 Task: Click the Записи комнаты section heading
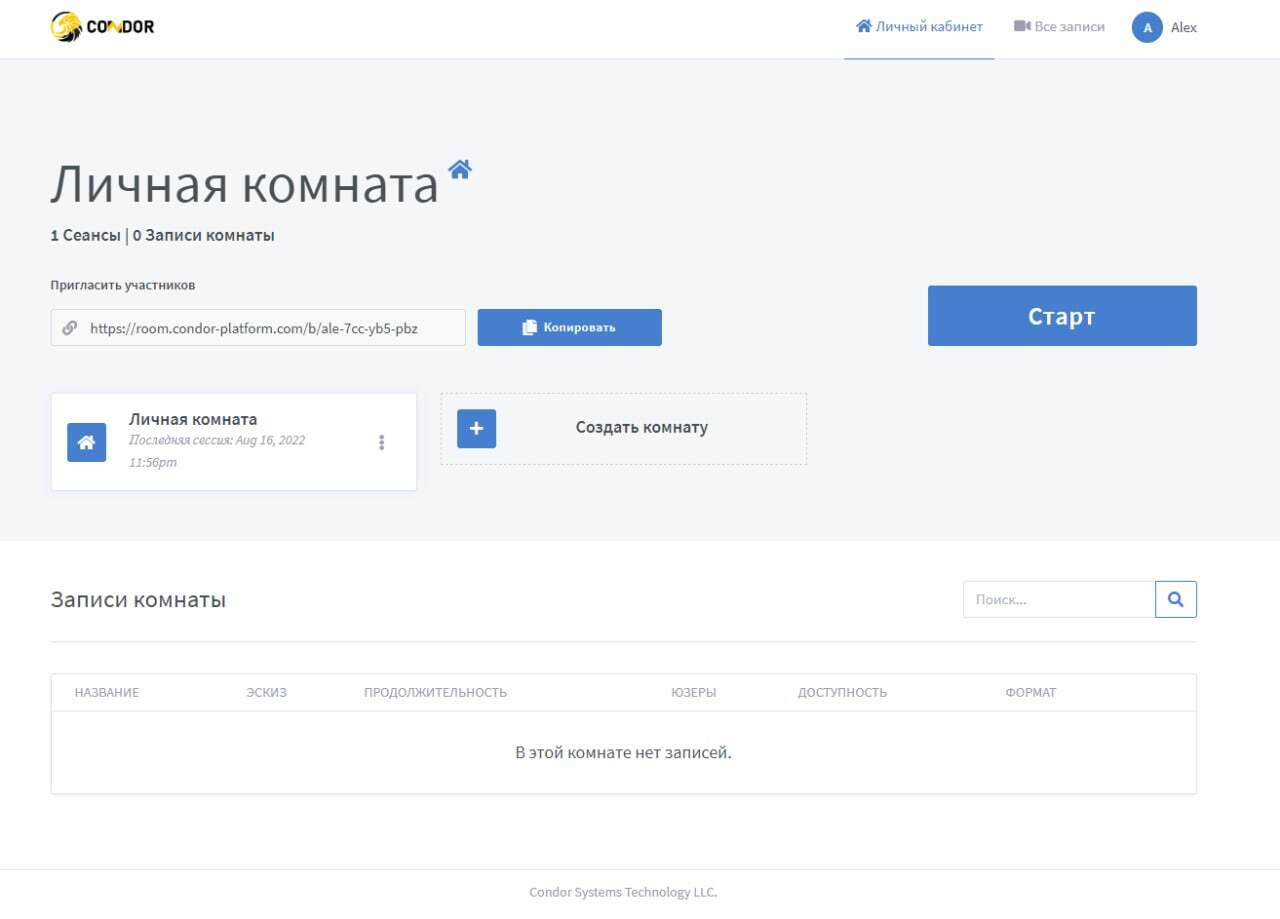(x=138, y=600)
